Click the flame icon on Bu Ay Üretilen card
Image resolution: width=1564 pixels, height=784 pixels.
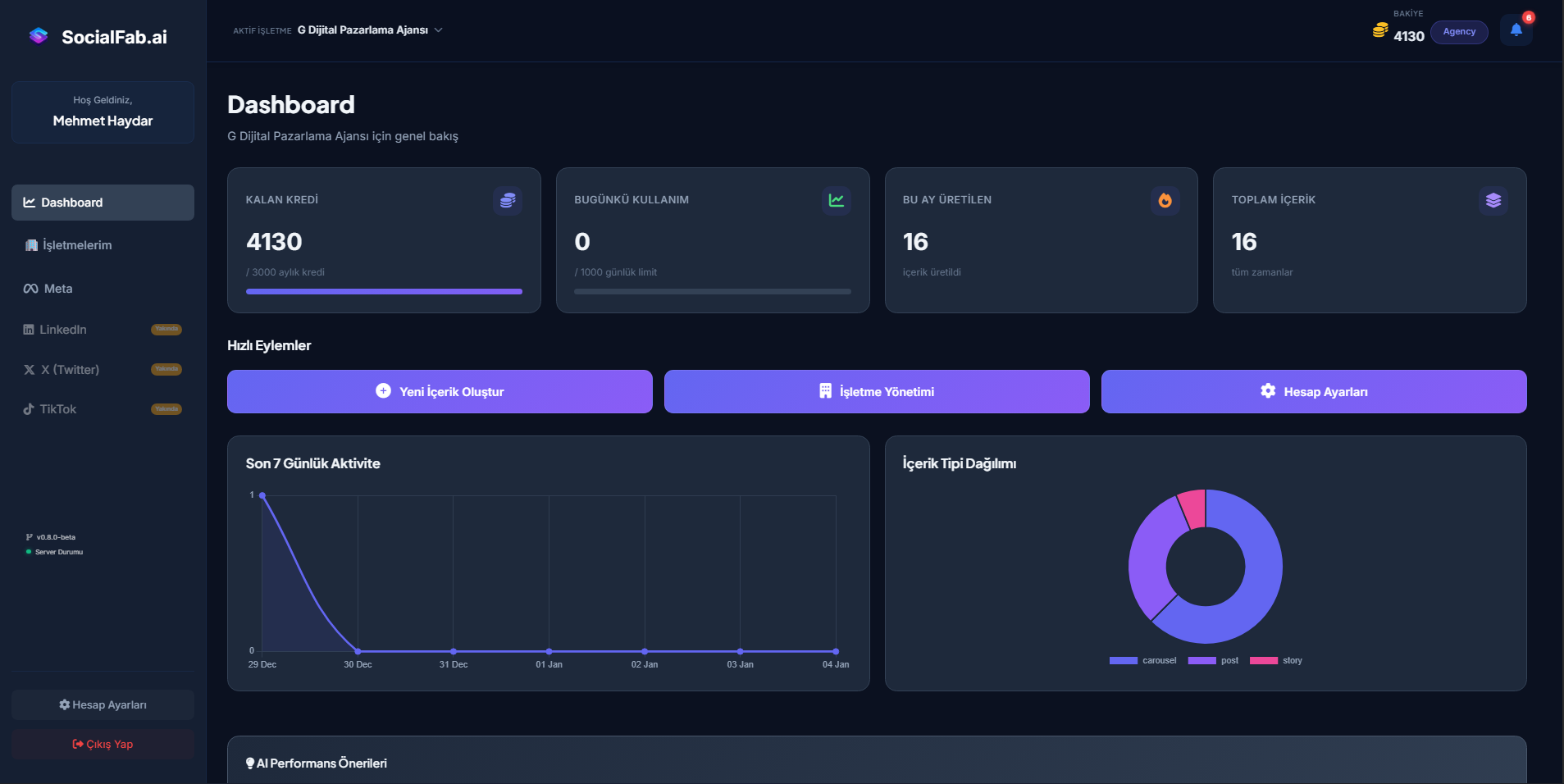[x=1165, y=200]
